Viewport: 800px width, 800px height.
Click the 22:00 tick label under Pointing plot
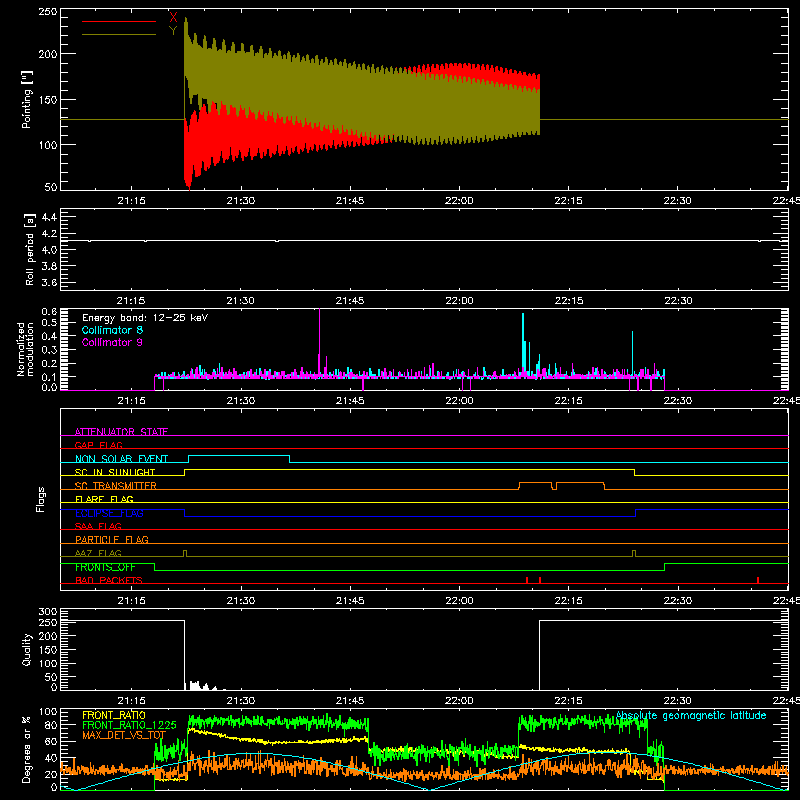[x=459, y=201]
